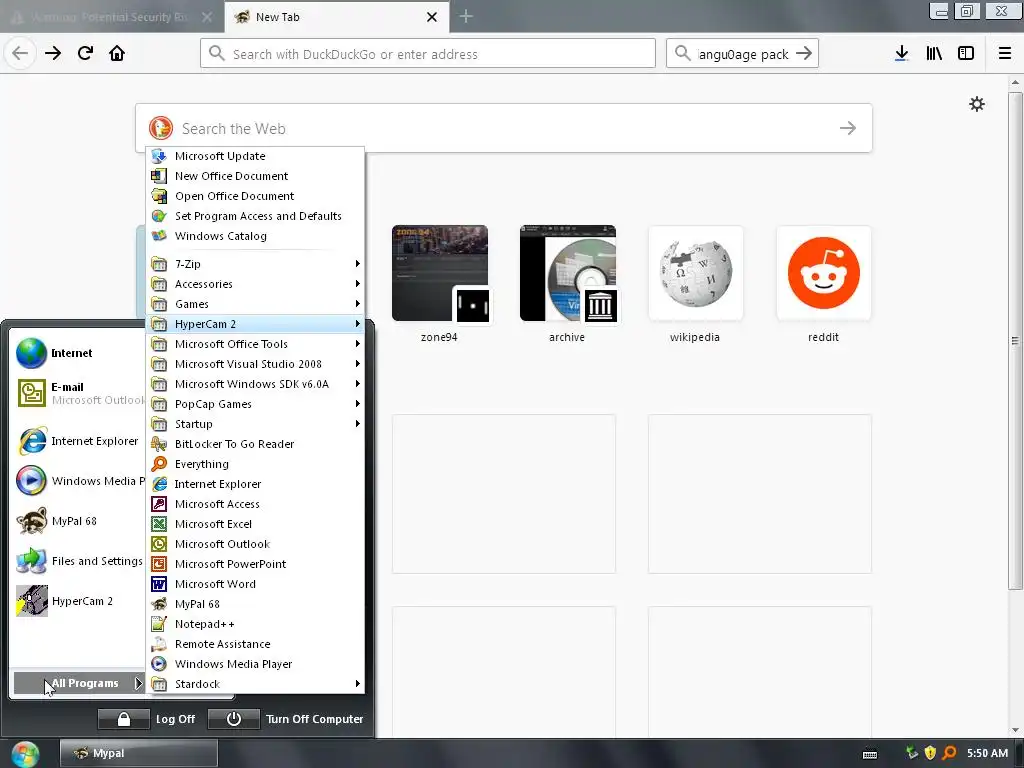The image size is (1024, 768).
Task: Click the browser Forward arrow button
Action: (x=53, y=54)
